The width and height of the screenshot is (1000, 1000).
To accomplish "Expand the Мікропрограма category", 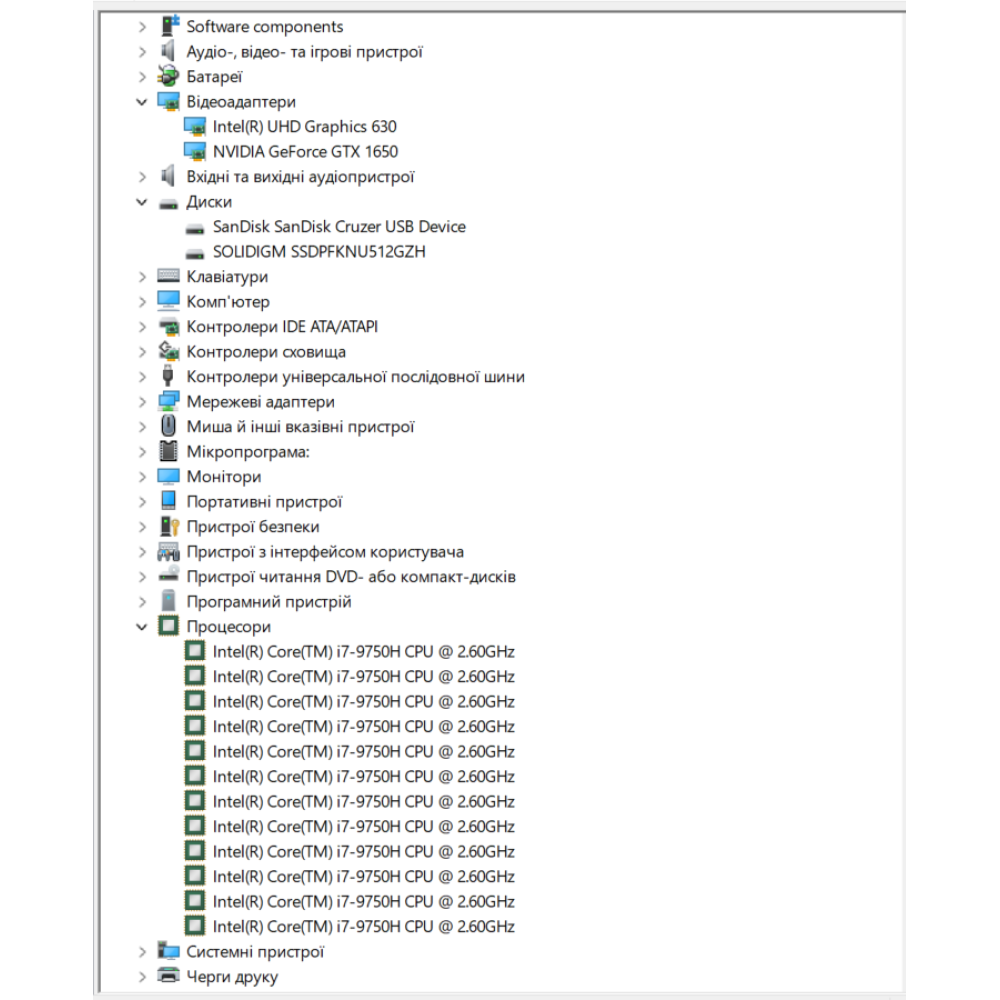I will (x=142, y=452).
